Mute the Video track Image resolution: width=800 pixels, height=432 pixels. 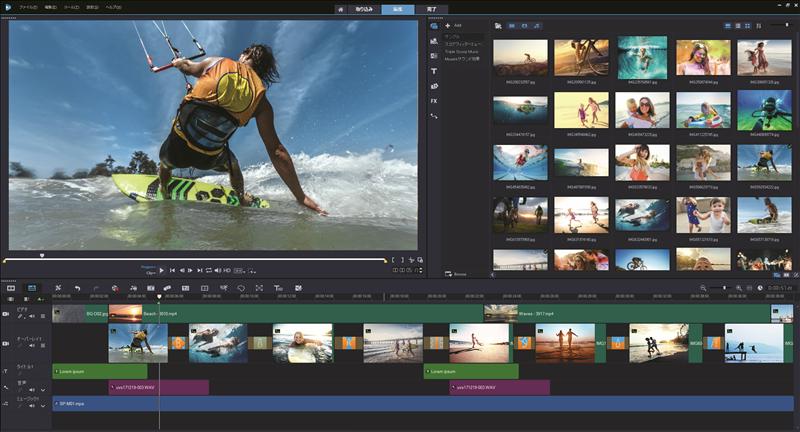pos(32,316)
